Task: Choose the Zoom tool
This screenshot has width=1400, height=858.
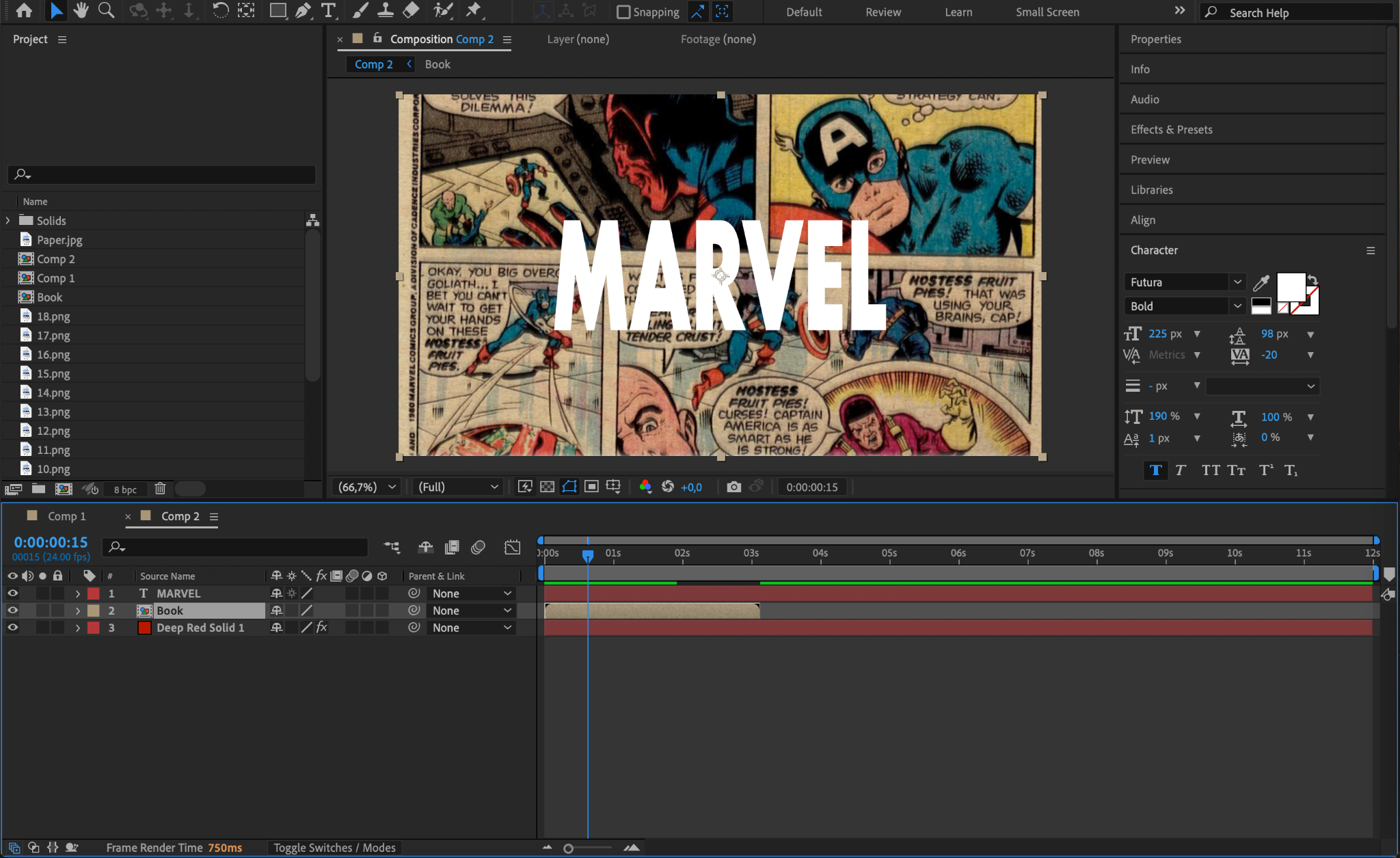Action: tap(106, 10)
